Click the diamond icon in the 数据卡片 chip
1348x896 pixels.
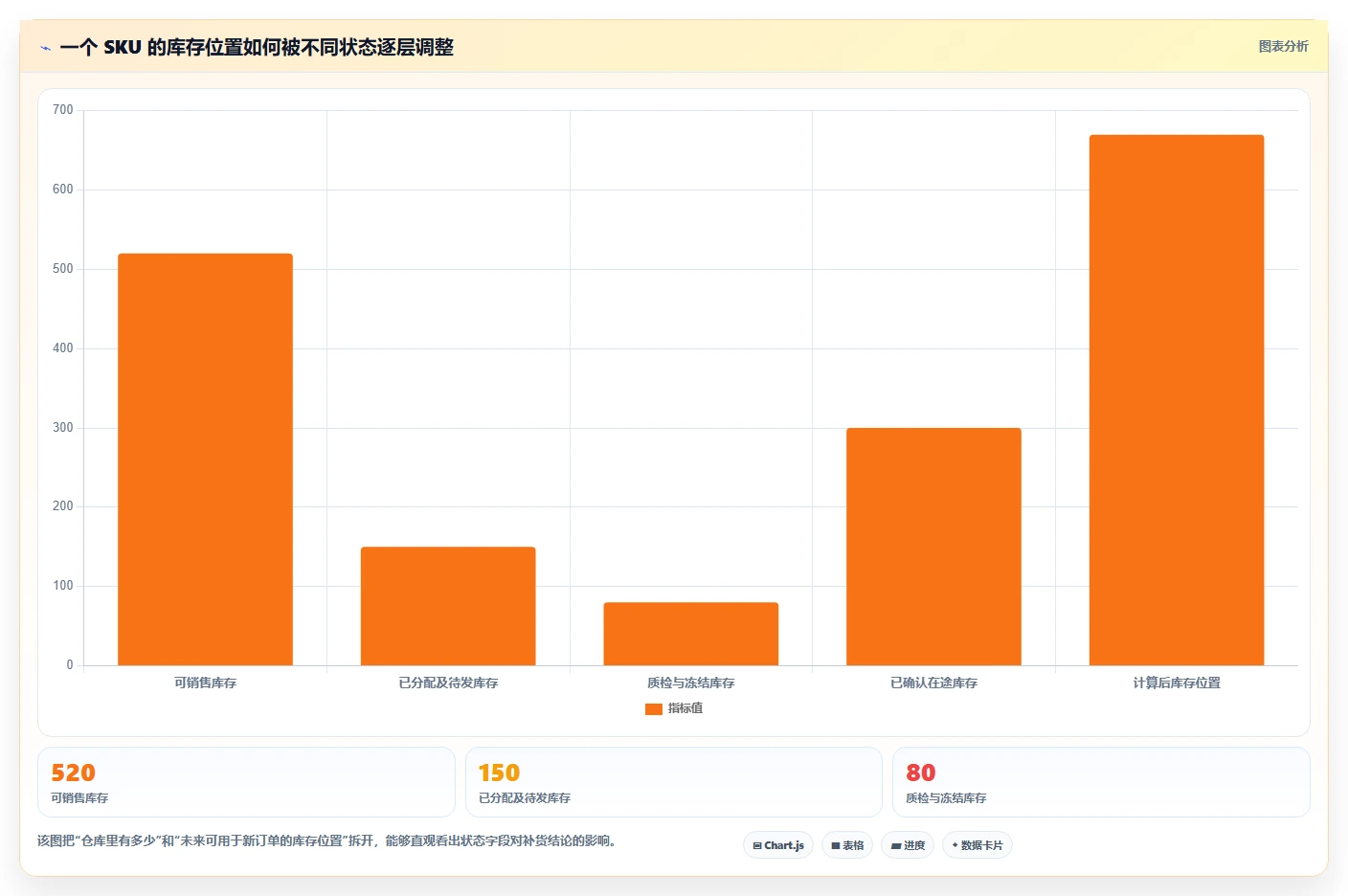coord(955,845)
